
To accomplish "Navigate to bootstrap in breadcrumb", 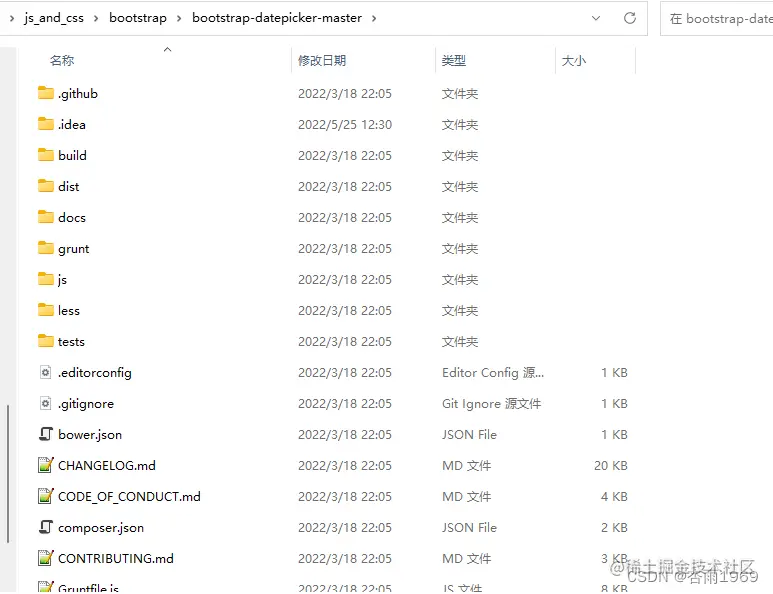I will point(138,18).
